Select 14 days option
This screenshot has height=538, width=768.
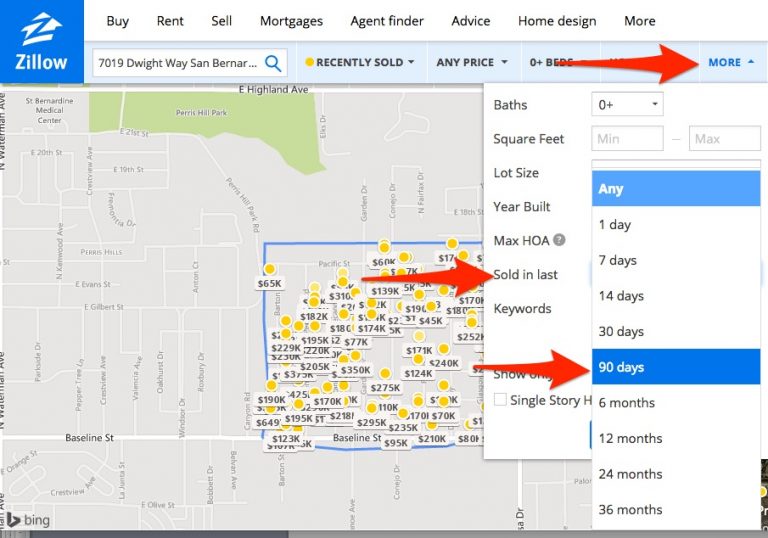point(676,296)
